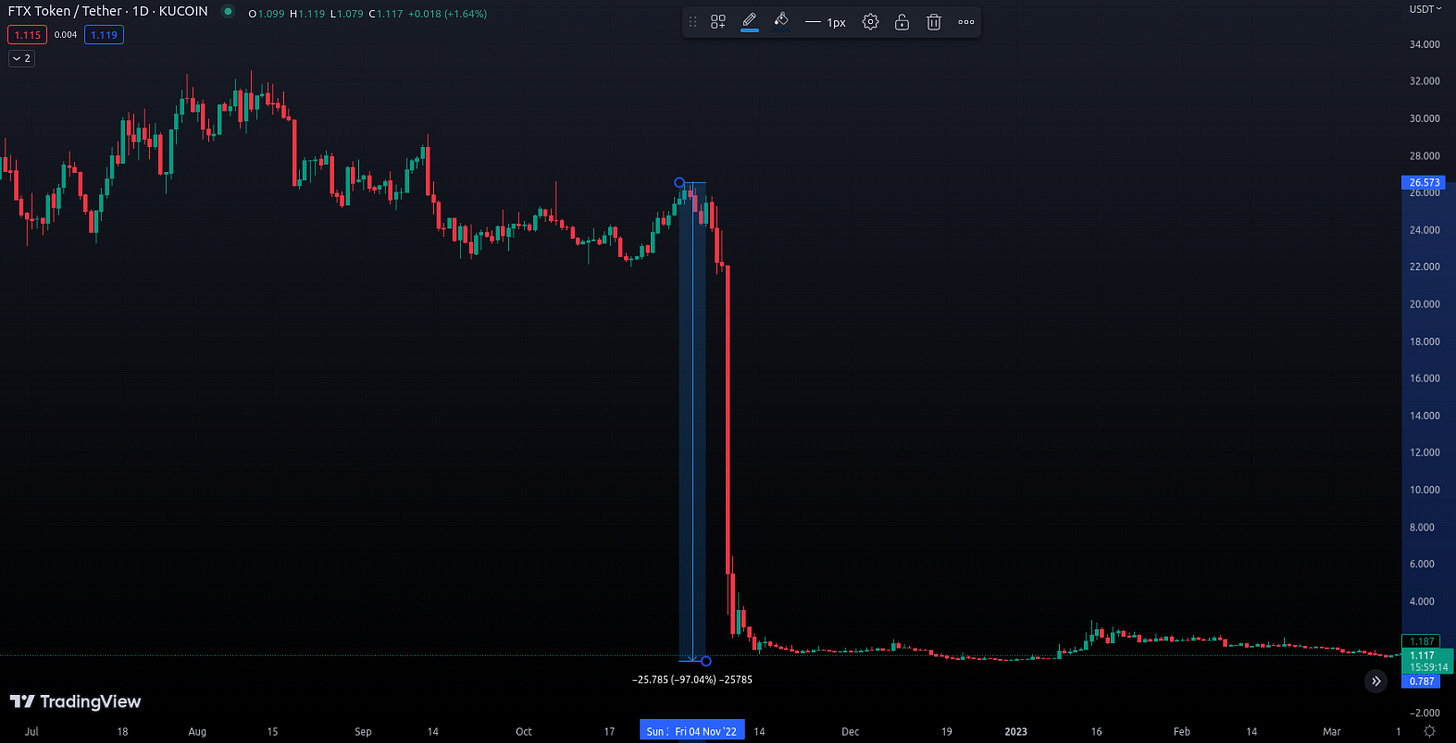Click the Fri 04 Nov '22 date label
Viewport: 1456px width, 743px height.
pyautogui.click(x=707, y=732)
